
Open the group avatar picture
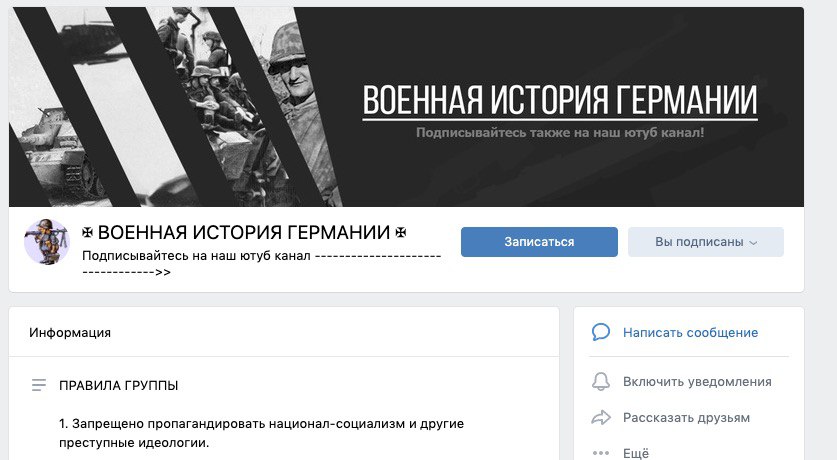(x=47, y=242)
